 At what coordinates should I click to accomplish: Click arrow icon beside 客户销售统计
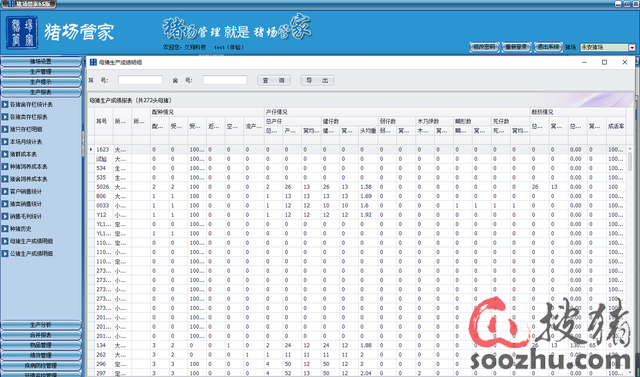coord(5,191)
